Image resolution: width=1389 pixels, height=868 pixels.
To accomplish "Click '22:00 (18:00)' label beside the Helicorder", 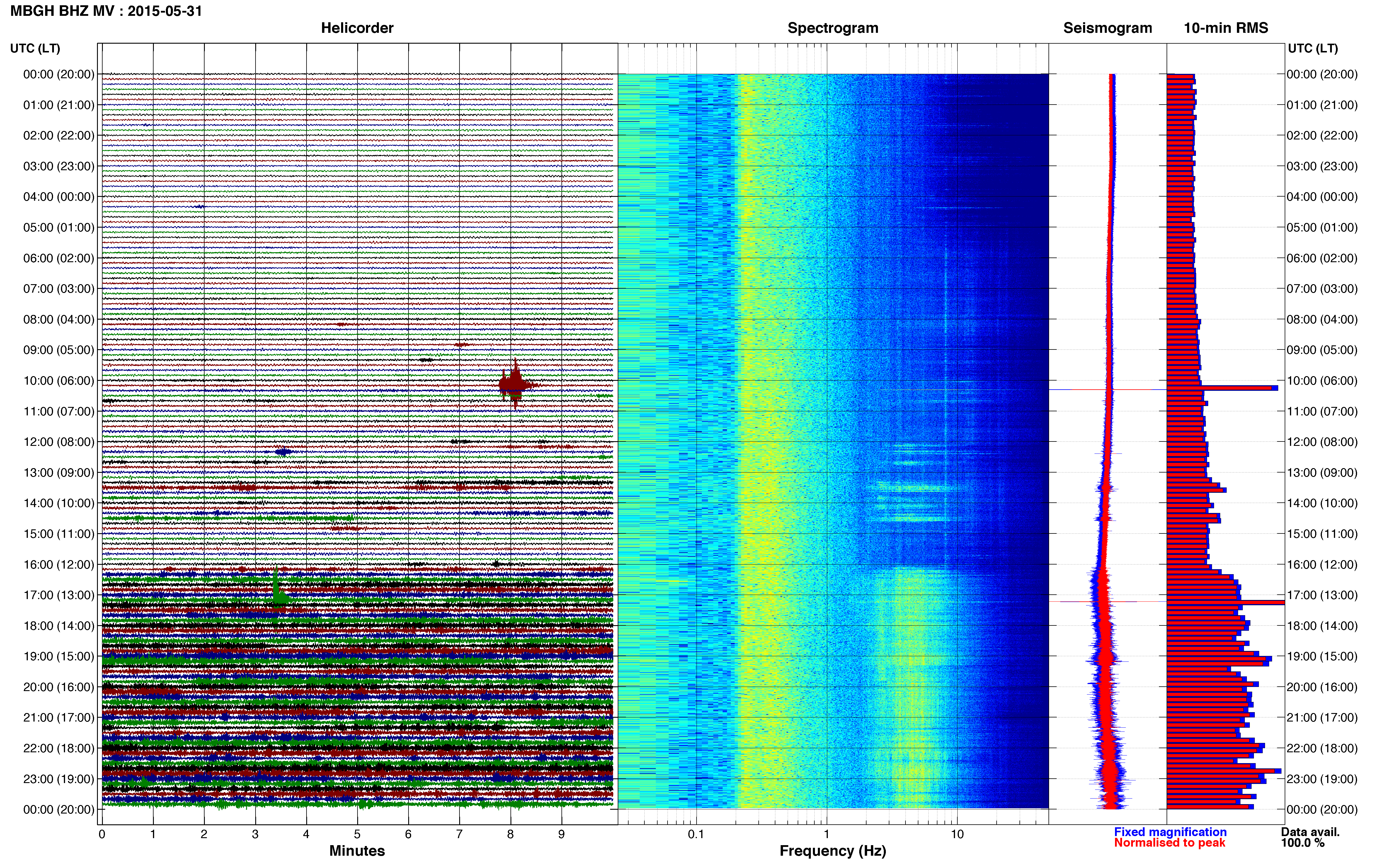I will [59, 748].
